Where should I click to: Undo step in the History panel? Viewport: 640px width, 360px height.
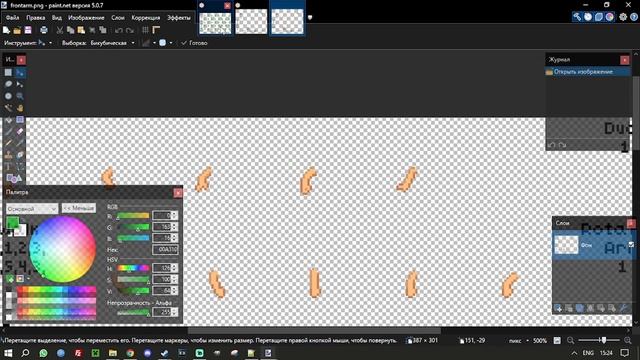(552, 145)
